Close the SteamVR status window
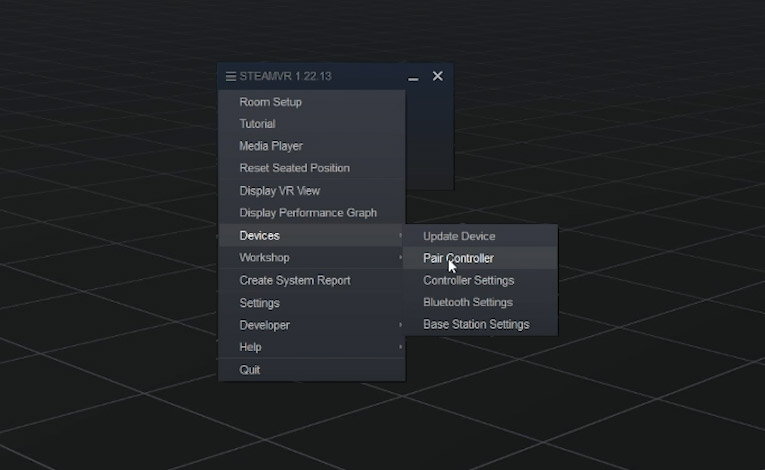The height and width of the screenshot is (470, 765). coord(437,76)
